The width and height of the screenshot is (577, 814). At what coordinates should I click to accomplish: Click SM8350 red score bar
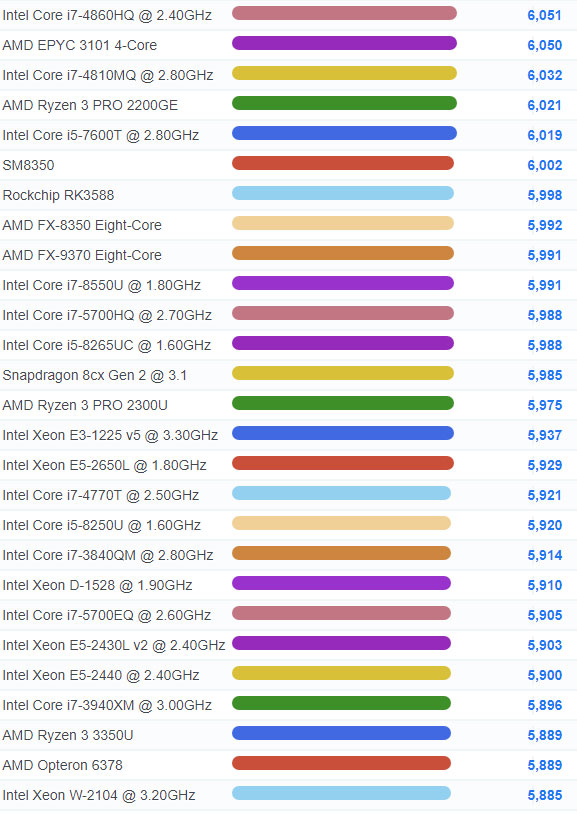[343, 163]
